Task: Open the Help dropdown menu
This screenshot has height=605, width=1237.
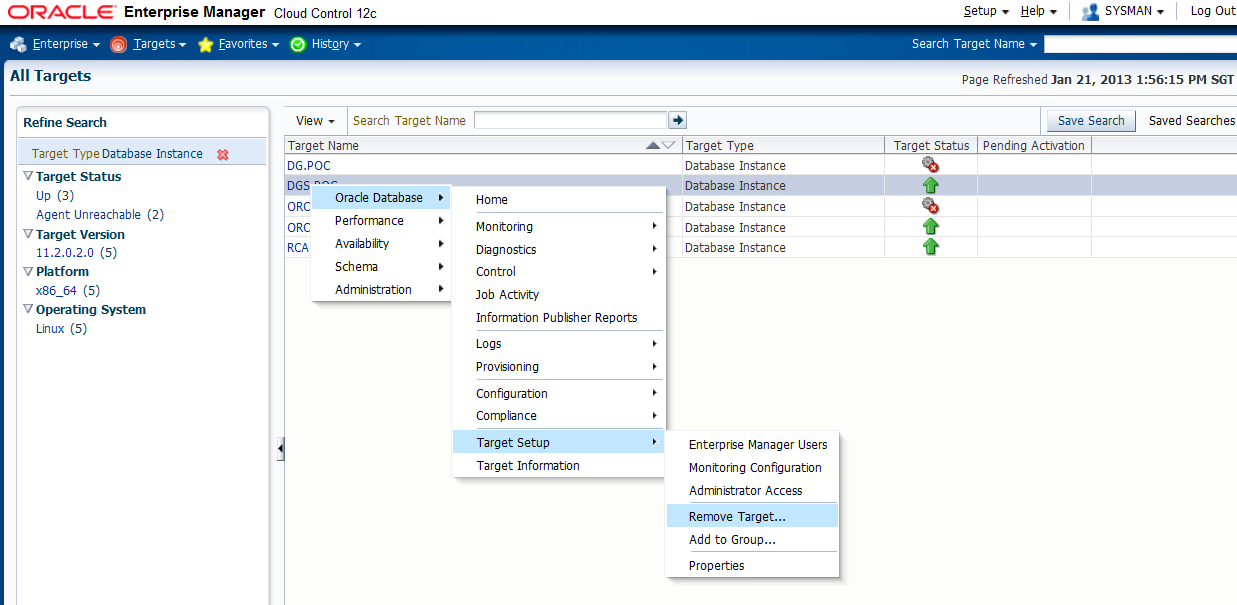Action: (1039, 11)
